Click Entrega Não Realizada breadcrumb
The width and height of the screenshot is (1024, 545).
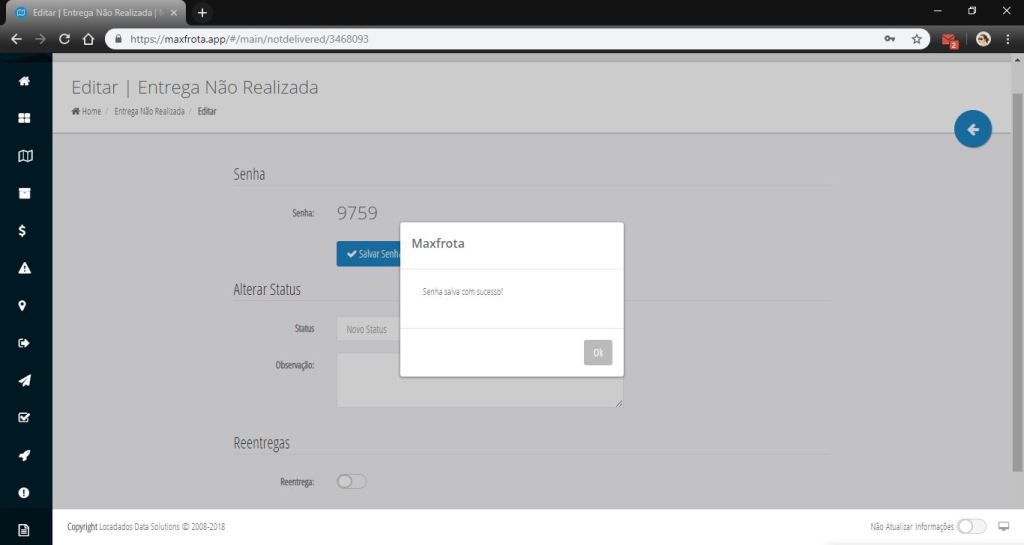[x=149, y=111]
